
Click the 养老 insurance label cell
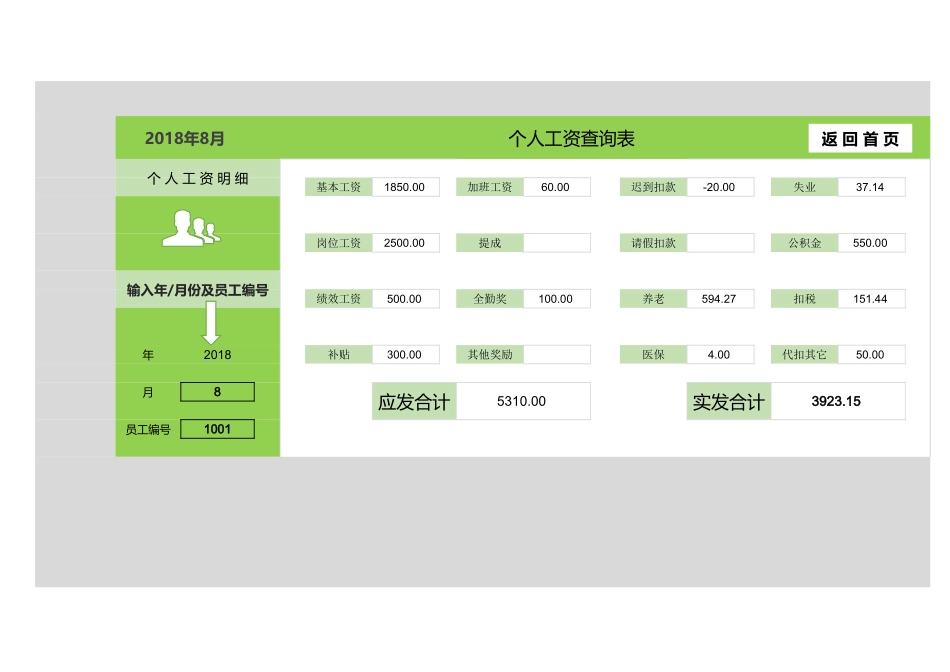(x=655, y=298)
